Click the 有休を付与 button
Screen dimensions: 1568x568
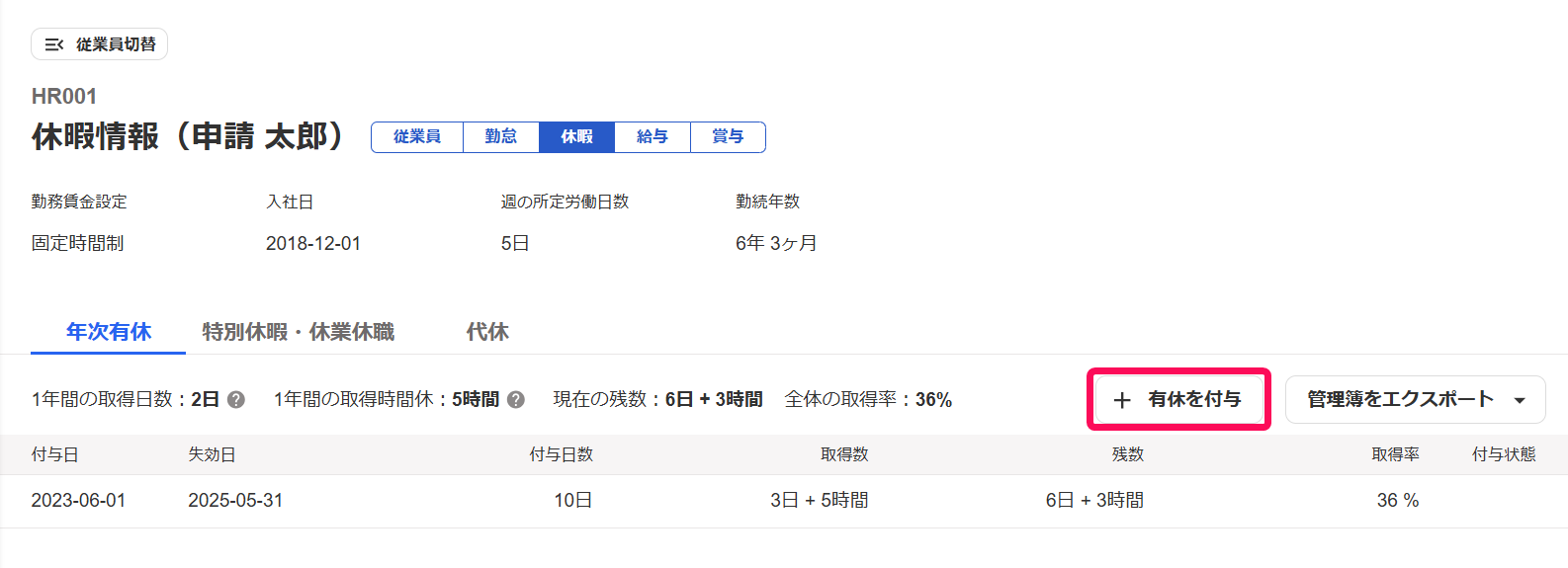pyautogui.click(x=1178, y=400)
